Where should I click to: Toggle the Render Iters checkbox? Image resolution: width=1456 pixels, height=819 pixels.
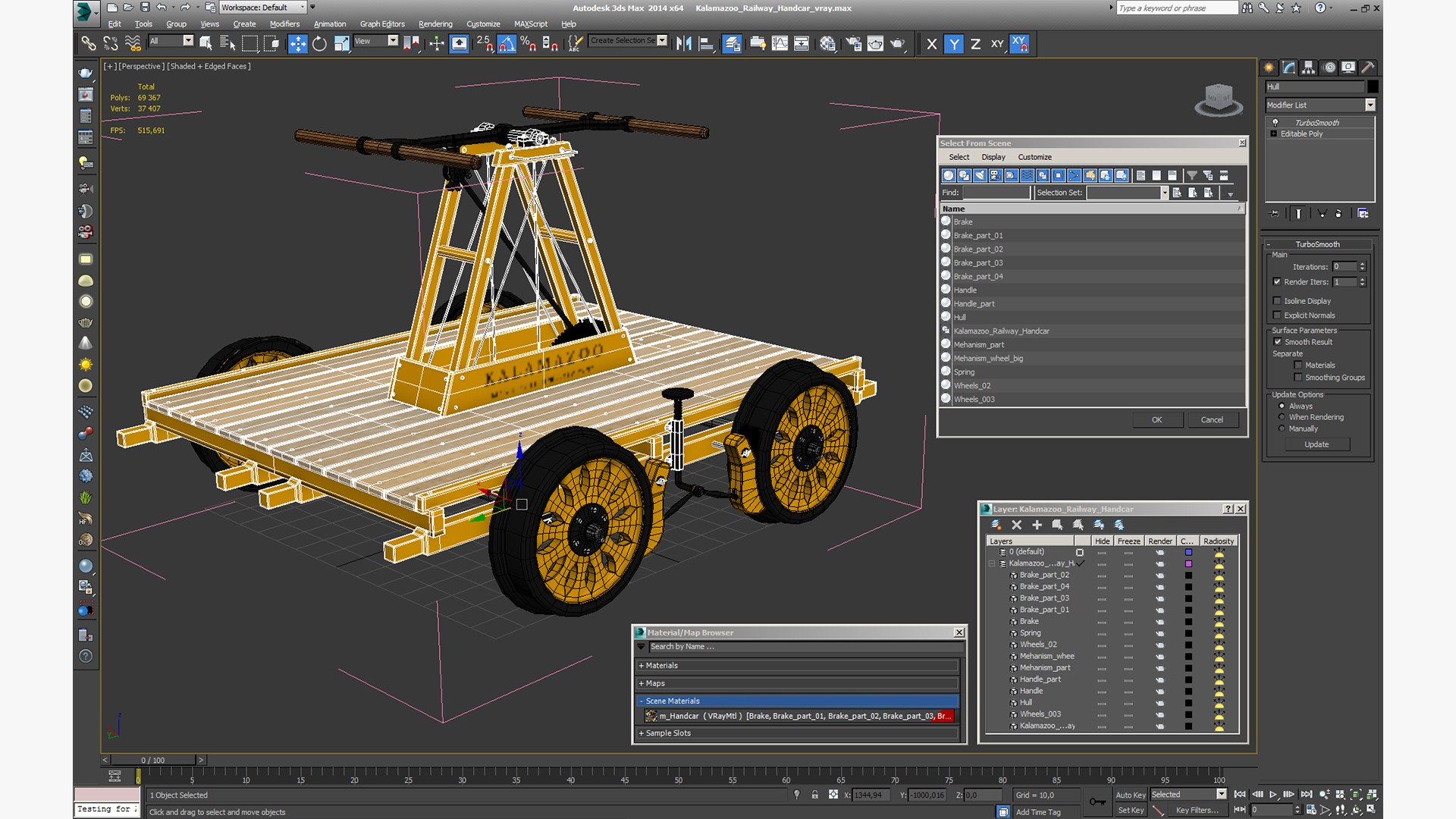click(1277, 282)
